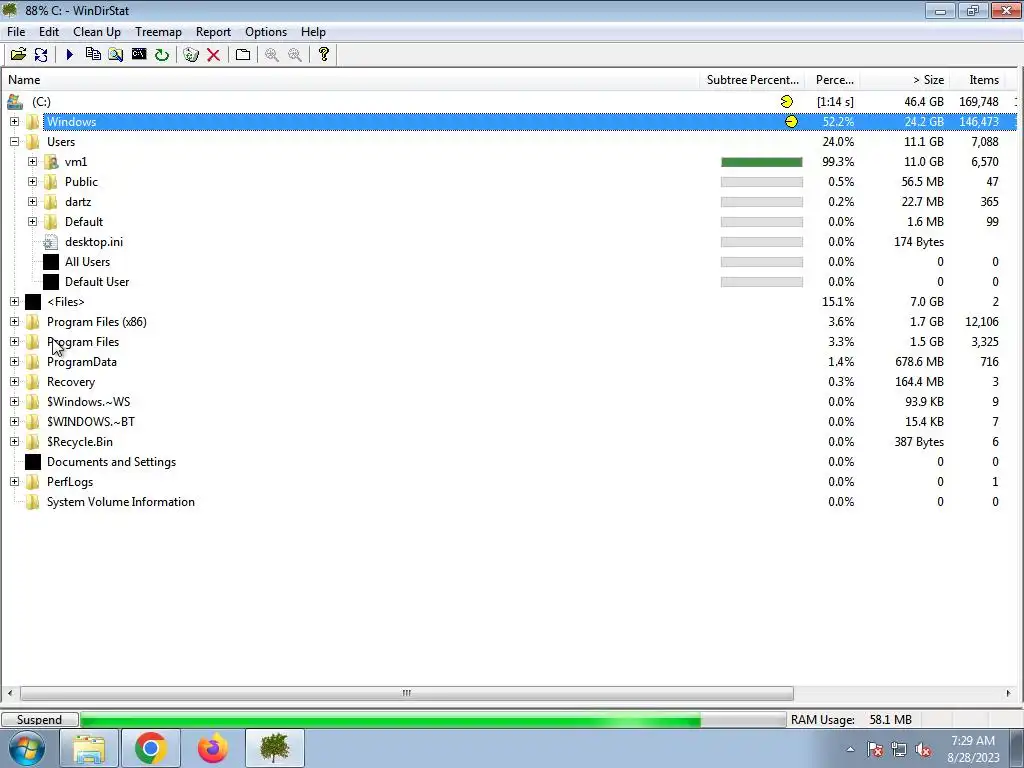
Task: Click the Zoom In toolbar icon
Action: coord(272,55)
